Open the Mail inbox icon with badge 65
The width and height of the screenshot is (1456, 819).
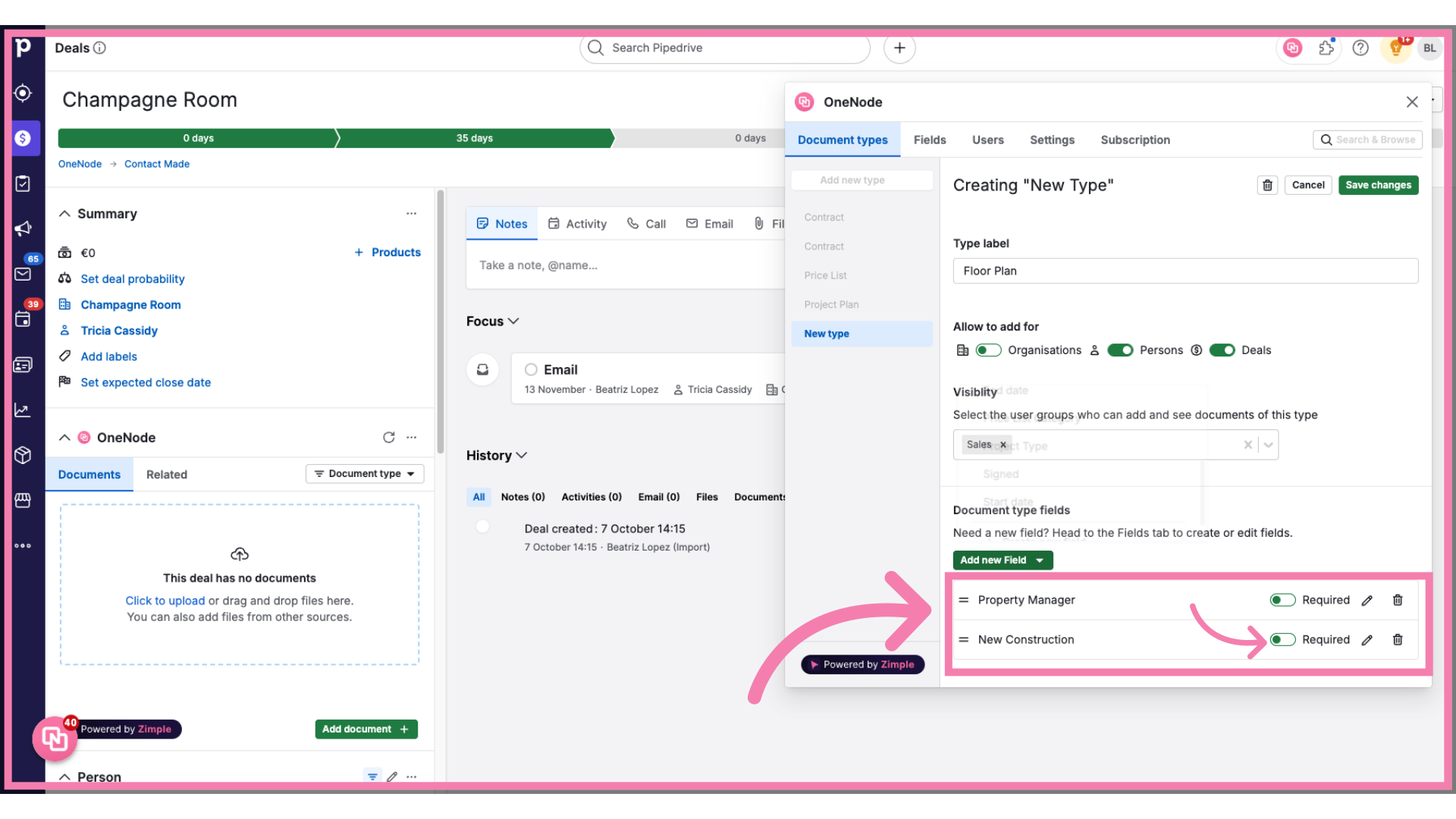coord(23,274)
